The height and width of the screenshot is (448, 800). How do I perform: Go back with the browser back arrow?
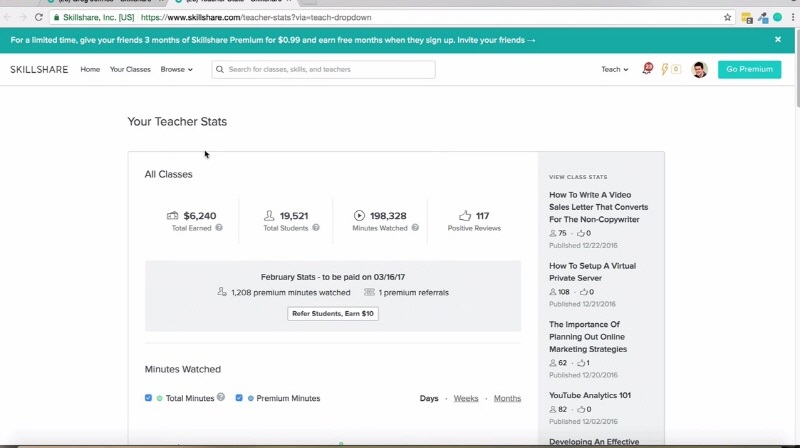(8, 17)
